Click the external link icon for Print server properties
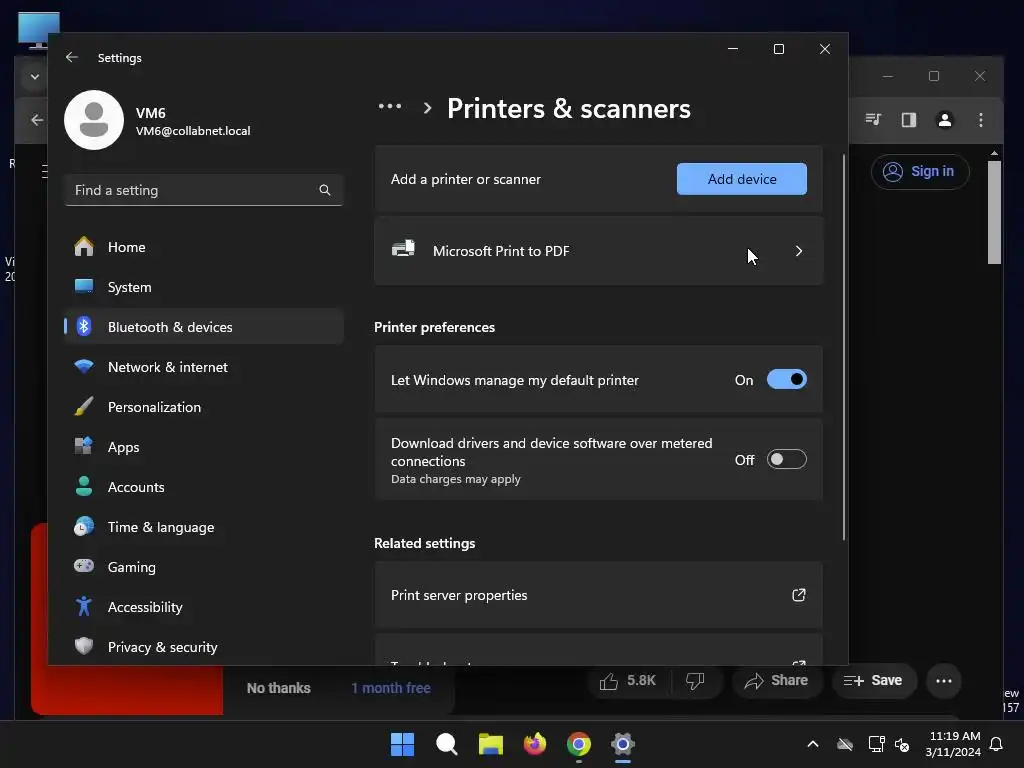Screen dimensions: 1024x768 coord(799,595)
